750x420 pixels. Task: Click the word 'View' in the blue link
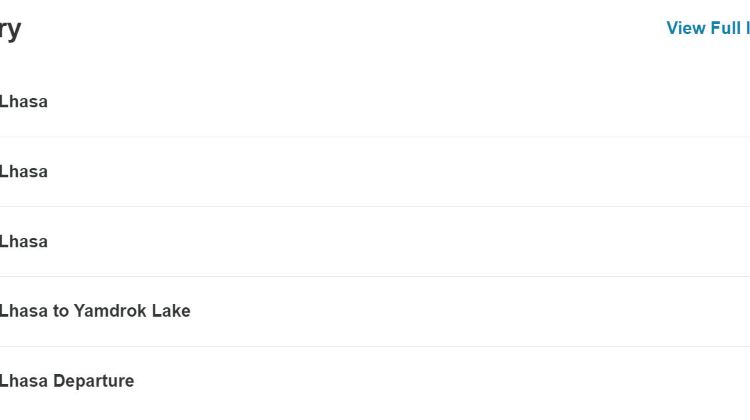[x=686, y=28]
